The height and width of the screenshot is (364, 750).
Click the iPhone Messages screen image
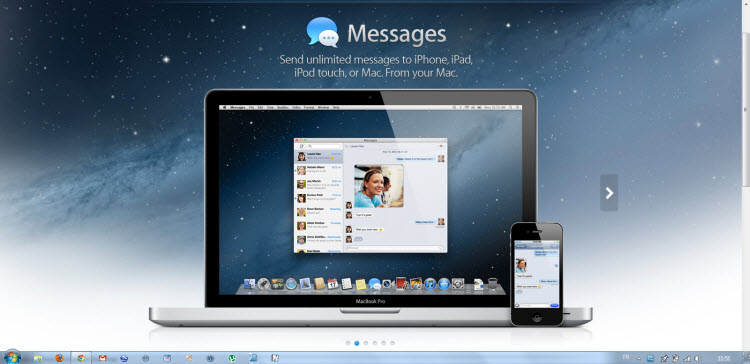(536, 273)
